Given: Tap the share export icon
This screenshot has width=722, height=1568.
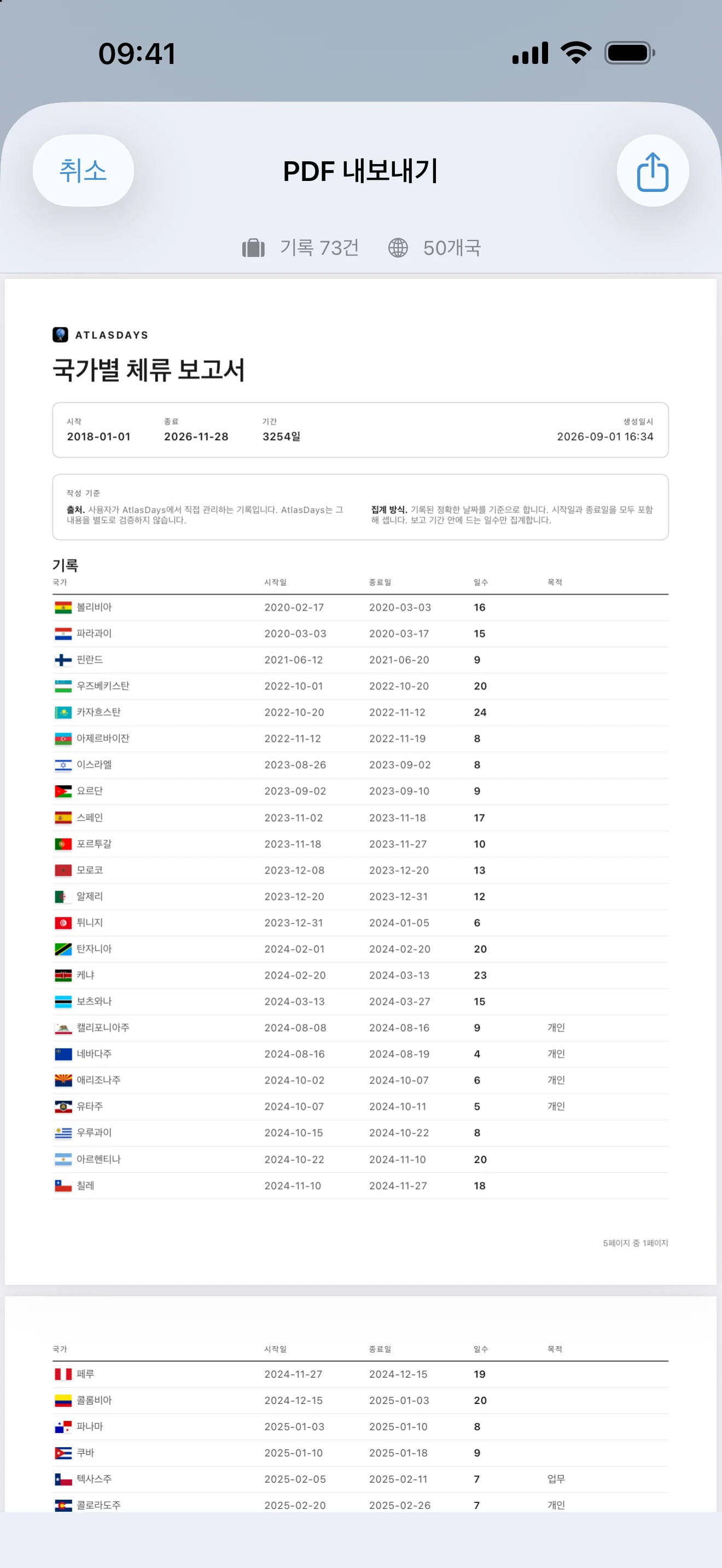Looking at the screenshot, I should coord(653,171).
